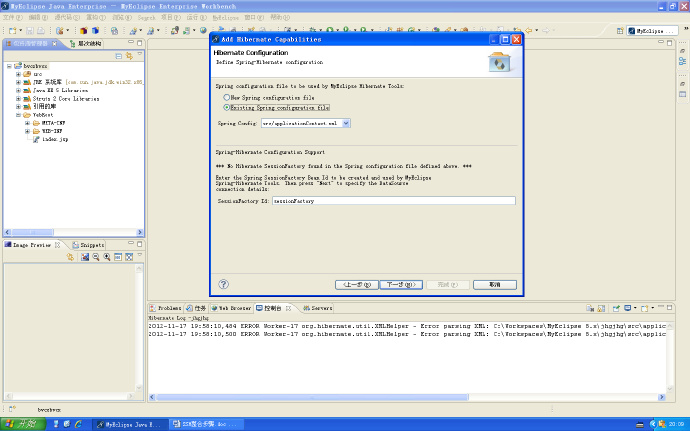Click zoom out magnifier in Image Preview
Viewport: 690px width, 431px height.
coord(96,257)
